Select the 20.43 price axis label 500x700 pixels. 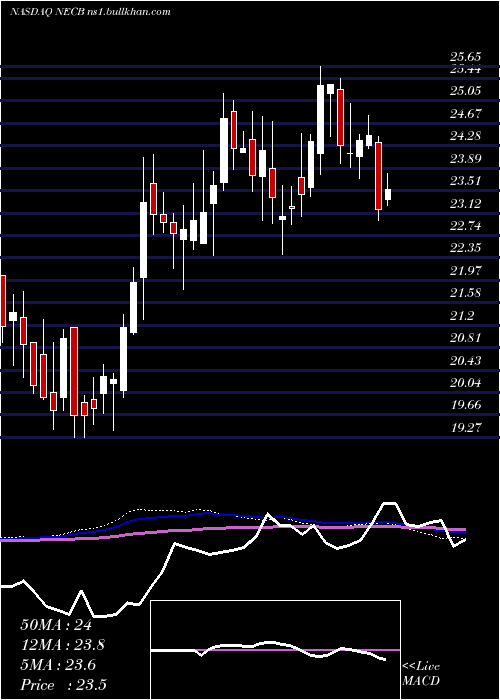click(x=466, y=361)
